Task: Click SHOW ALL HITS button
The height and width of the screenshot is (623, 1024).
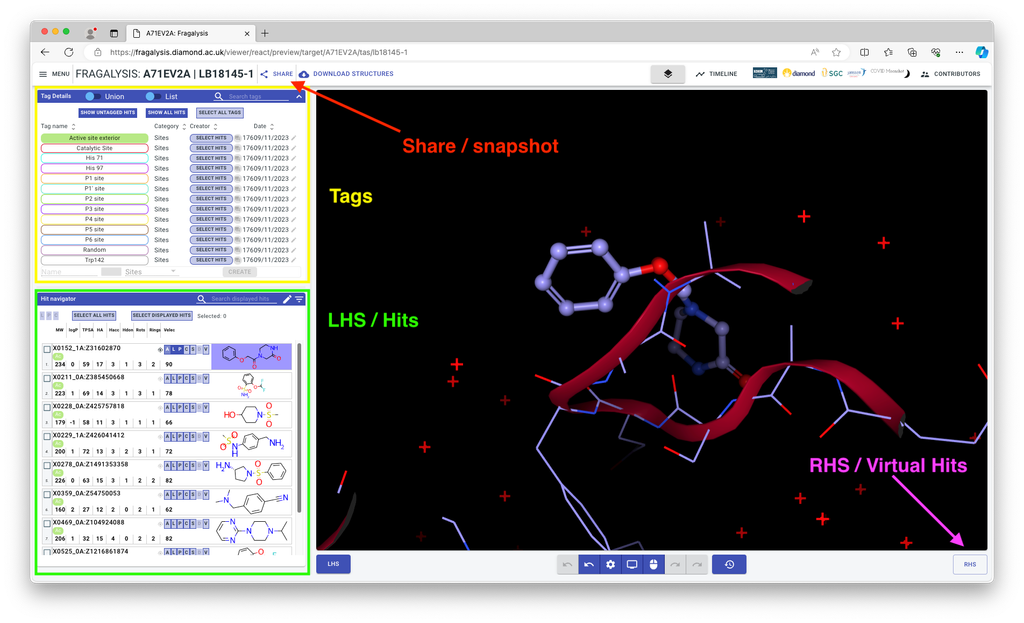Action: 167,112
